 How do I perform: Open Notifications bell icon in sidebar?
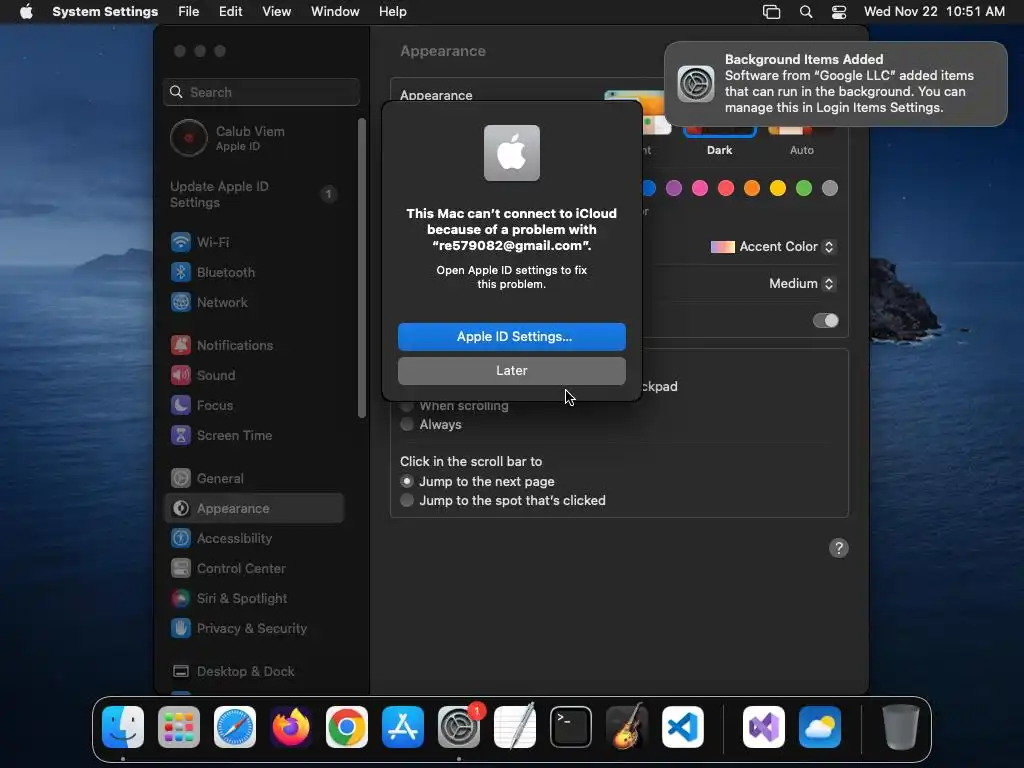pos(181,345)
